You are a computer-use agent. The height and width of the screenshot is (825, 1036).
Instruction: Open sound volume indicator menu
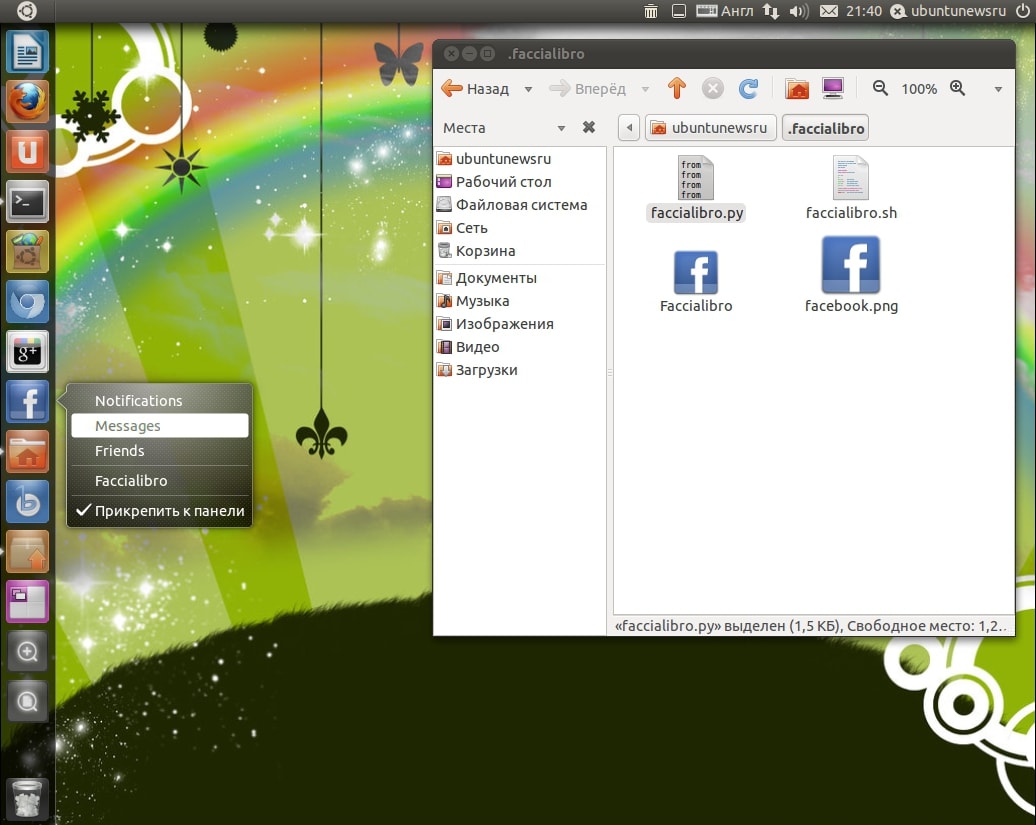coord(798,11)
